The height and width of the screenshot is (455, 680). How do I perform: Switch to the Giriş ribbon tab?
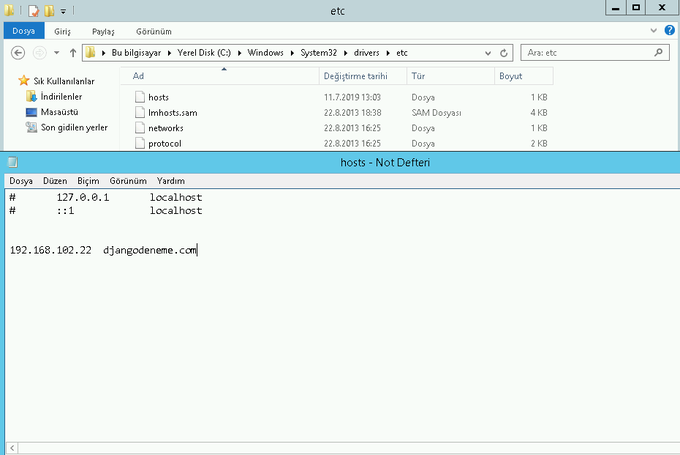point(62,31)
